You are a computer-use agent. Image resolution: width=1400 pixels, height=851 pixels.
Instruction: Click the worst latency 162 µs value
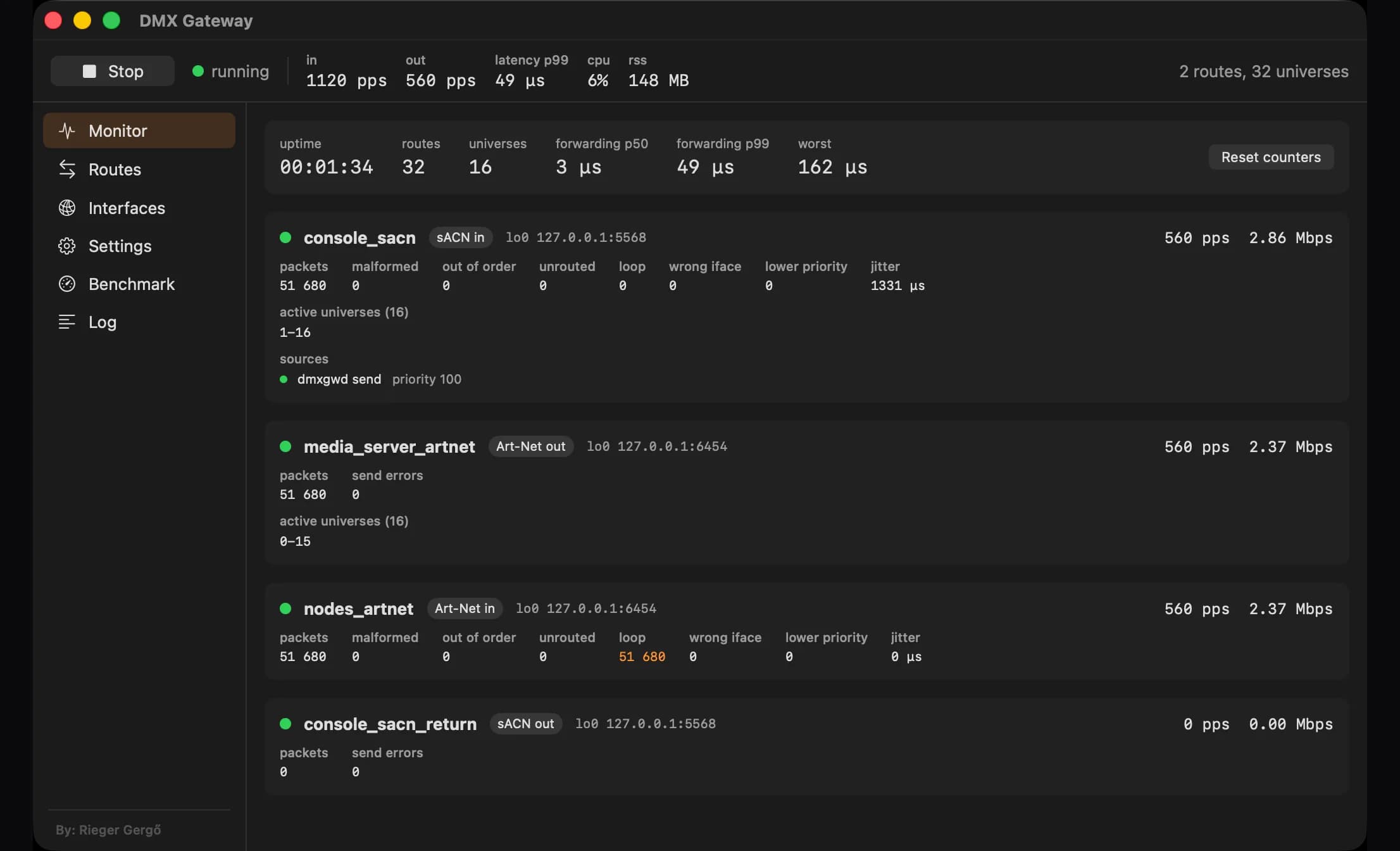pyautogui.click(x=832, y=167)
